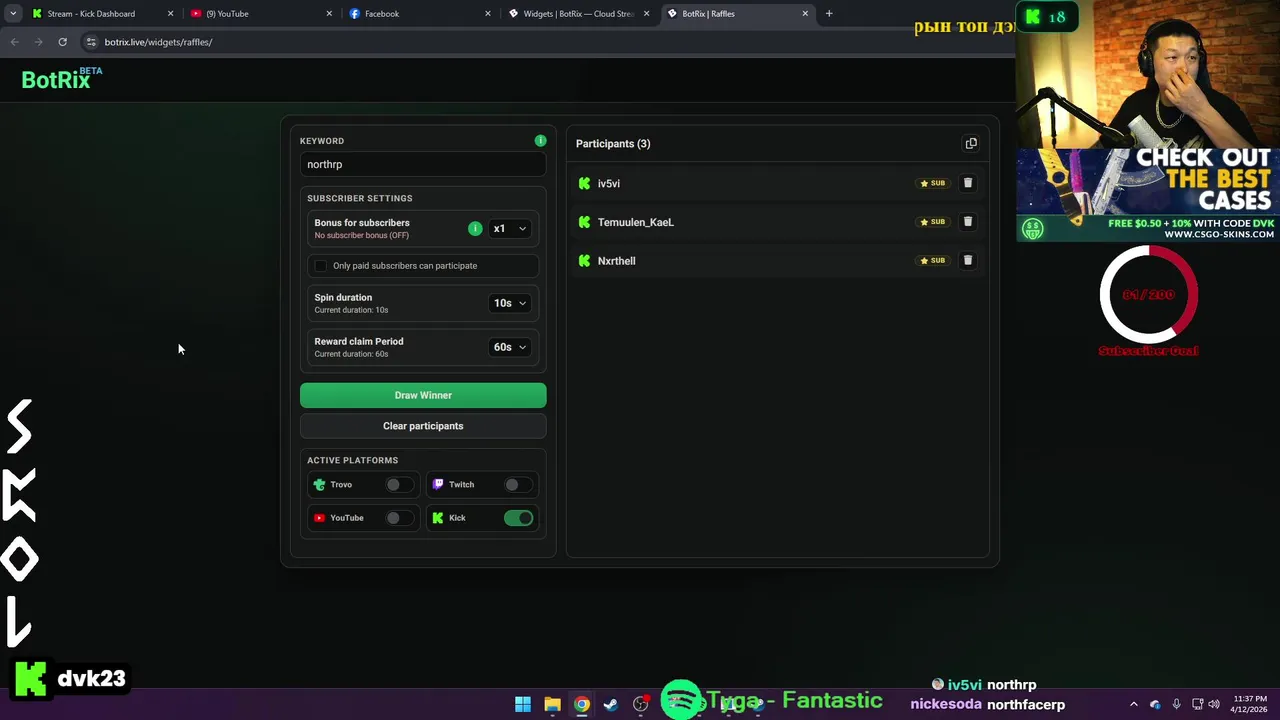
Task: Open Steam from the taskbar
Action: coord(611,704)
